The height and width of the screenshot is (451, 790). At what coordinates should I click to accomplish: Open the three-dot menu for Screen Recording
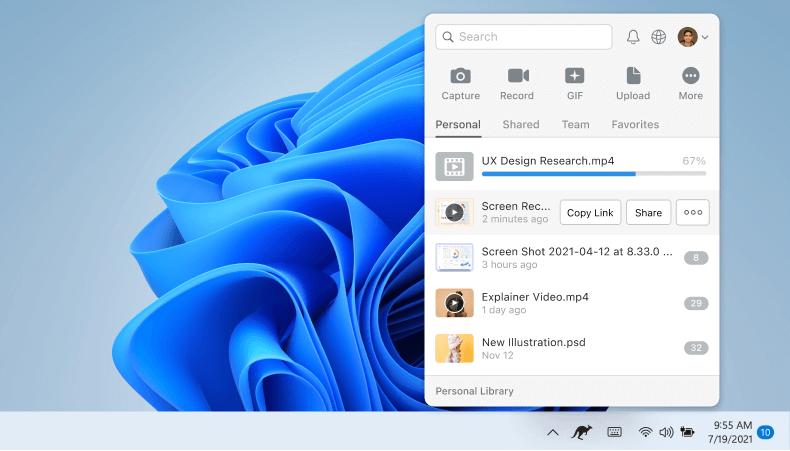692,212
